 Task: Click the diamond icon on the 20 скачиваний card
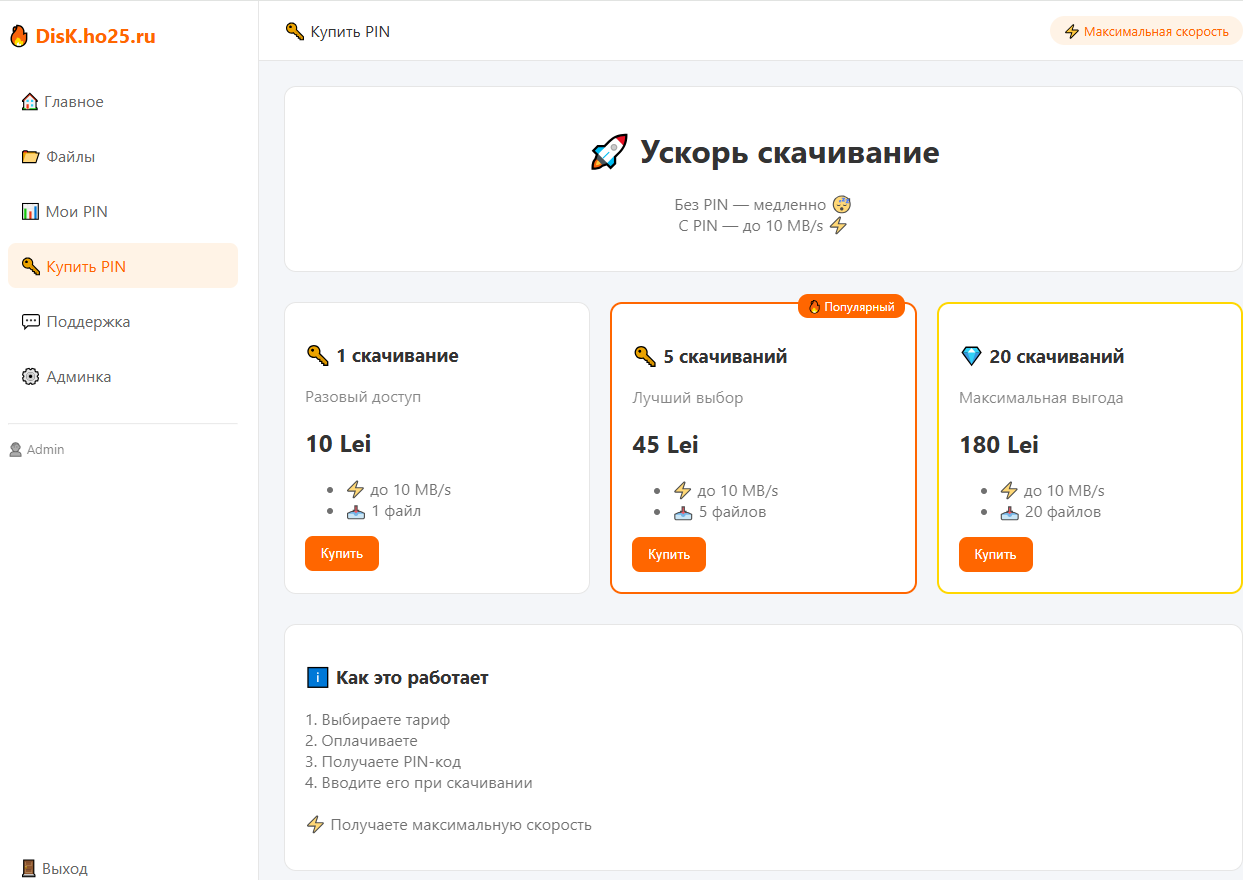click(x=970, y=356)
